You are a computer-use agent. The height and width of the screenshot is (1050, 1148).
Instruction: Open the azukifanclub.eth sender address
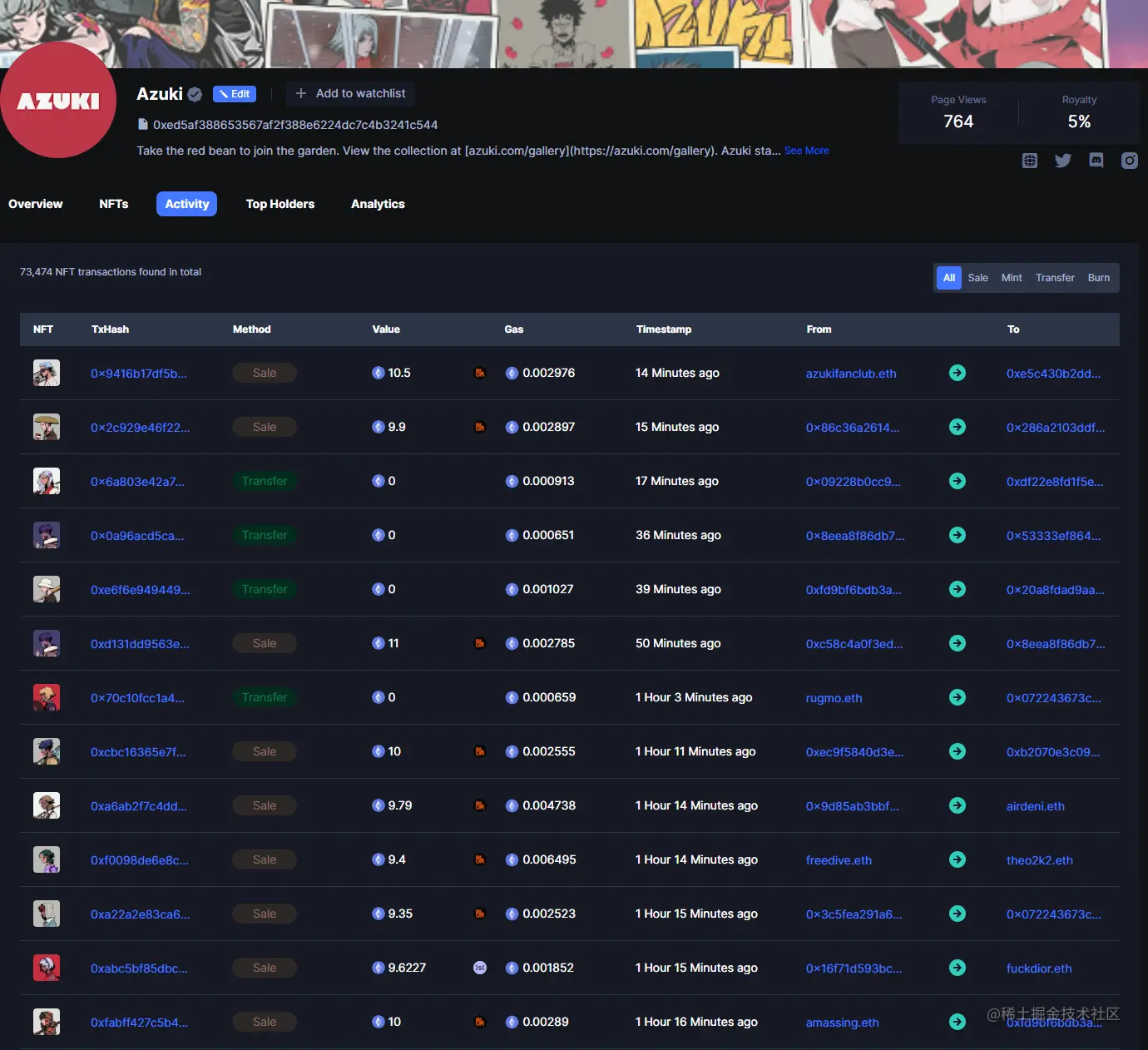pyautogui.click(x=851, y=374)
